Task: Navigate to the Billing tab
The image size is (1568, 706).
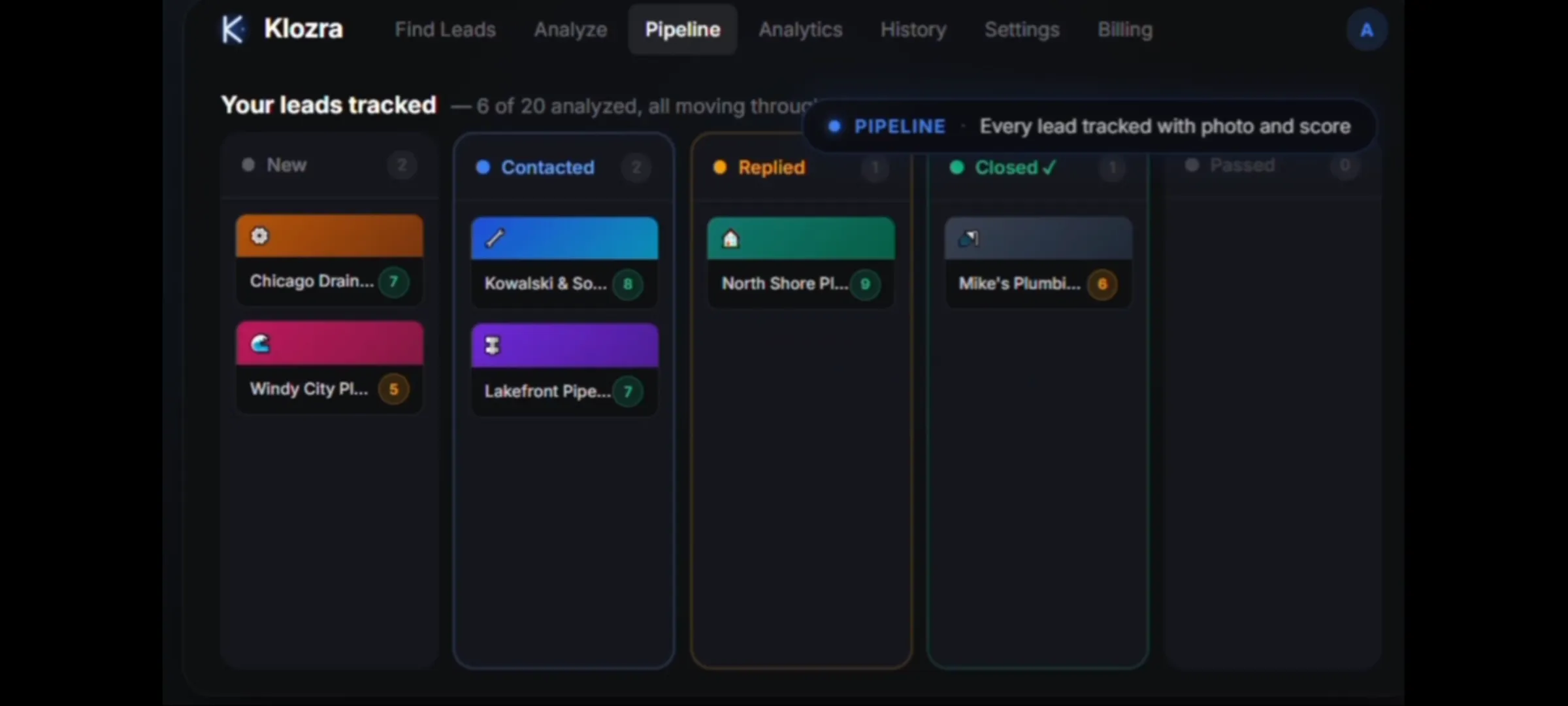Action: [1125, 29]
